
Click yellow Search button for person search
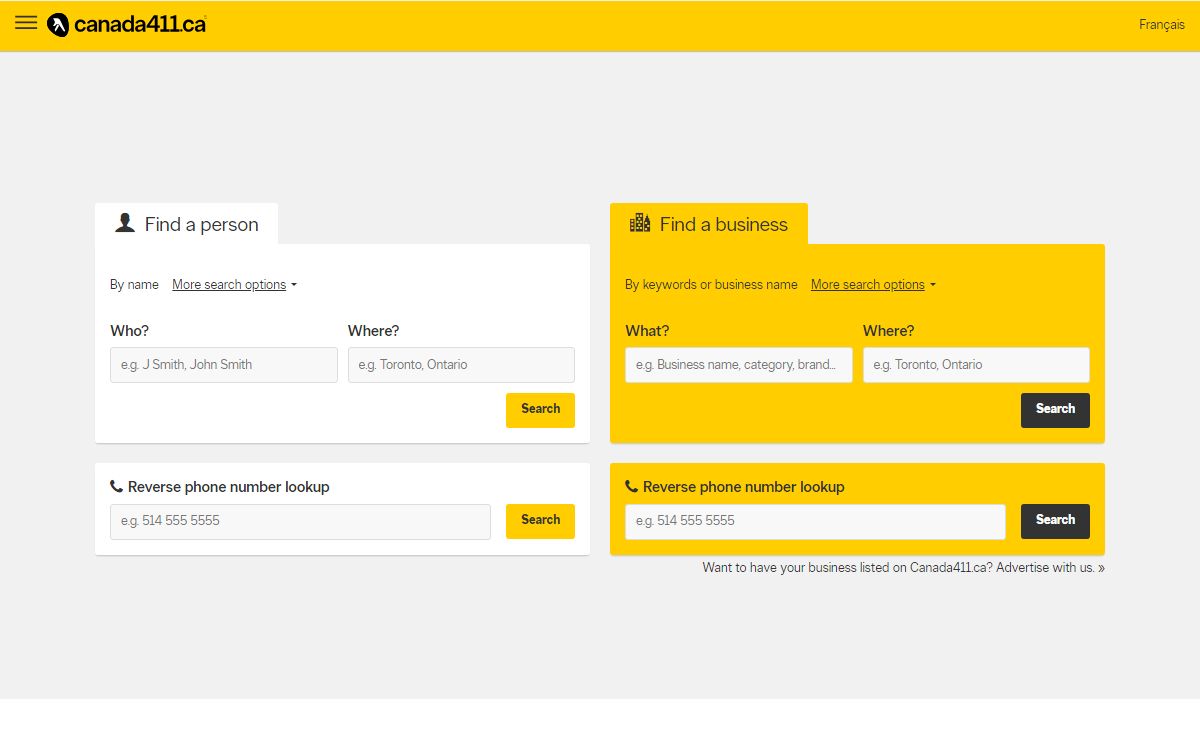(x=540, y=410)
